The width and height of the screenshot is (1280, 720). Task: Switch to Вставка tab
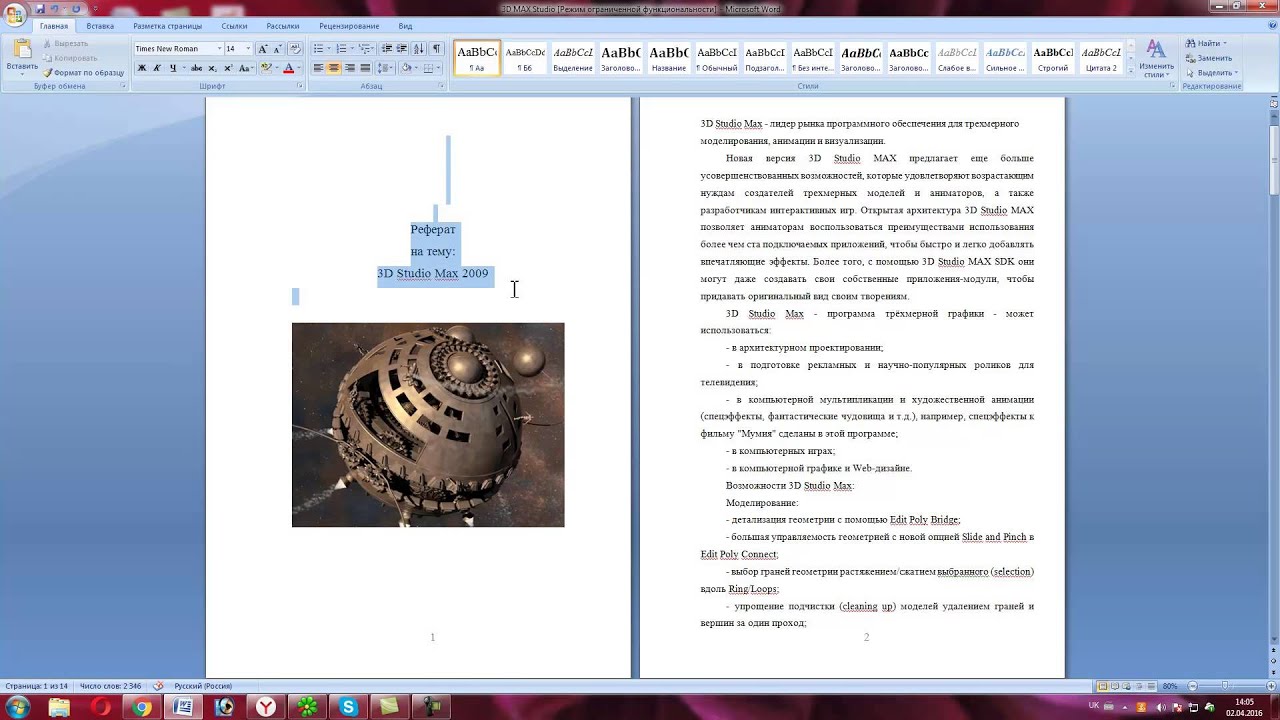pos(100,26)
